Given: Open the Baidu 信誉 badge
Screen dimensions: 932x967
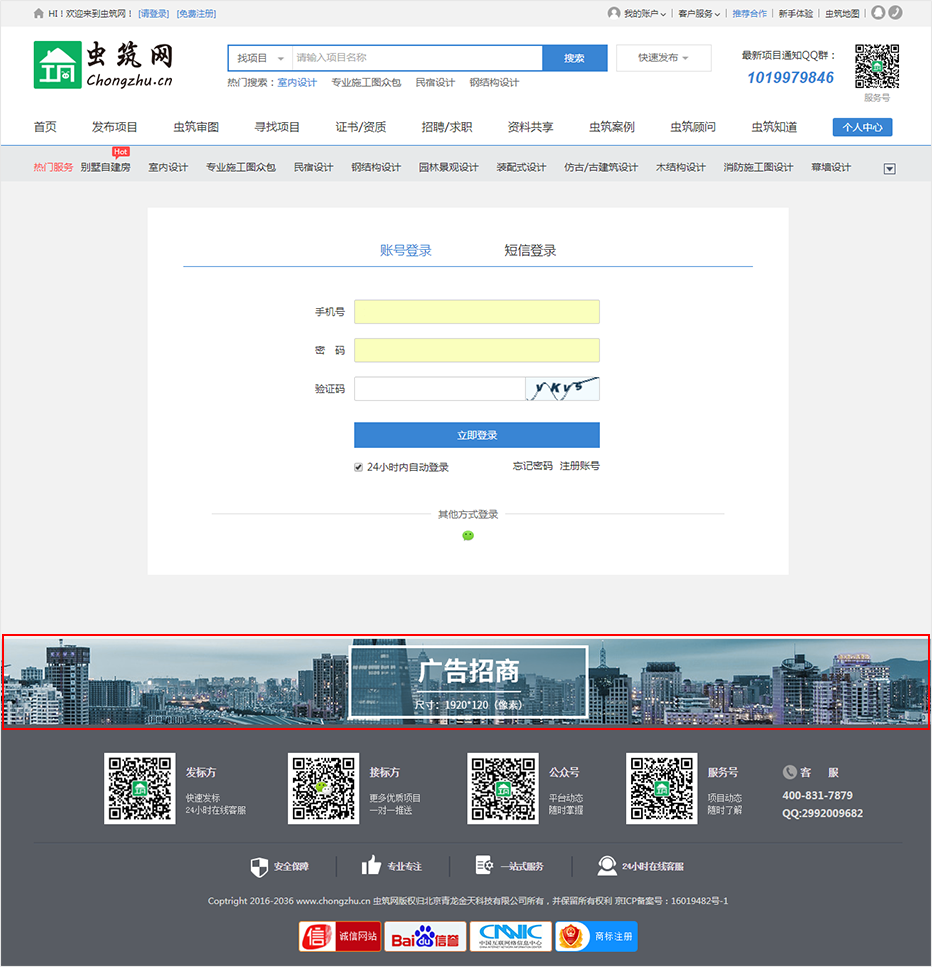Looking at the screenshot, I should [x=424, y=936].
